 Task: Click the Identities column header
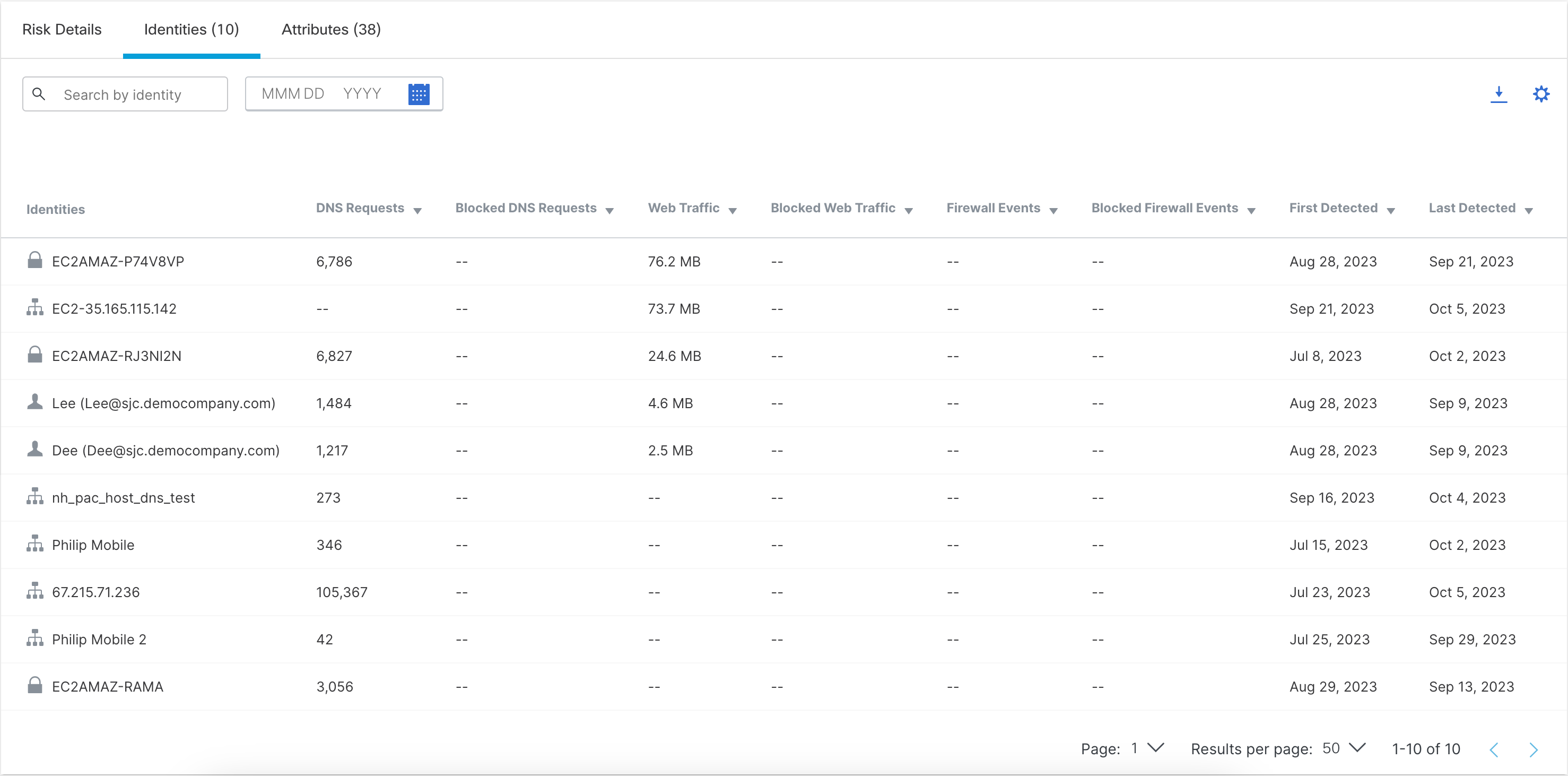pyautogui.click(x=55, y=210)
